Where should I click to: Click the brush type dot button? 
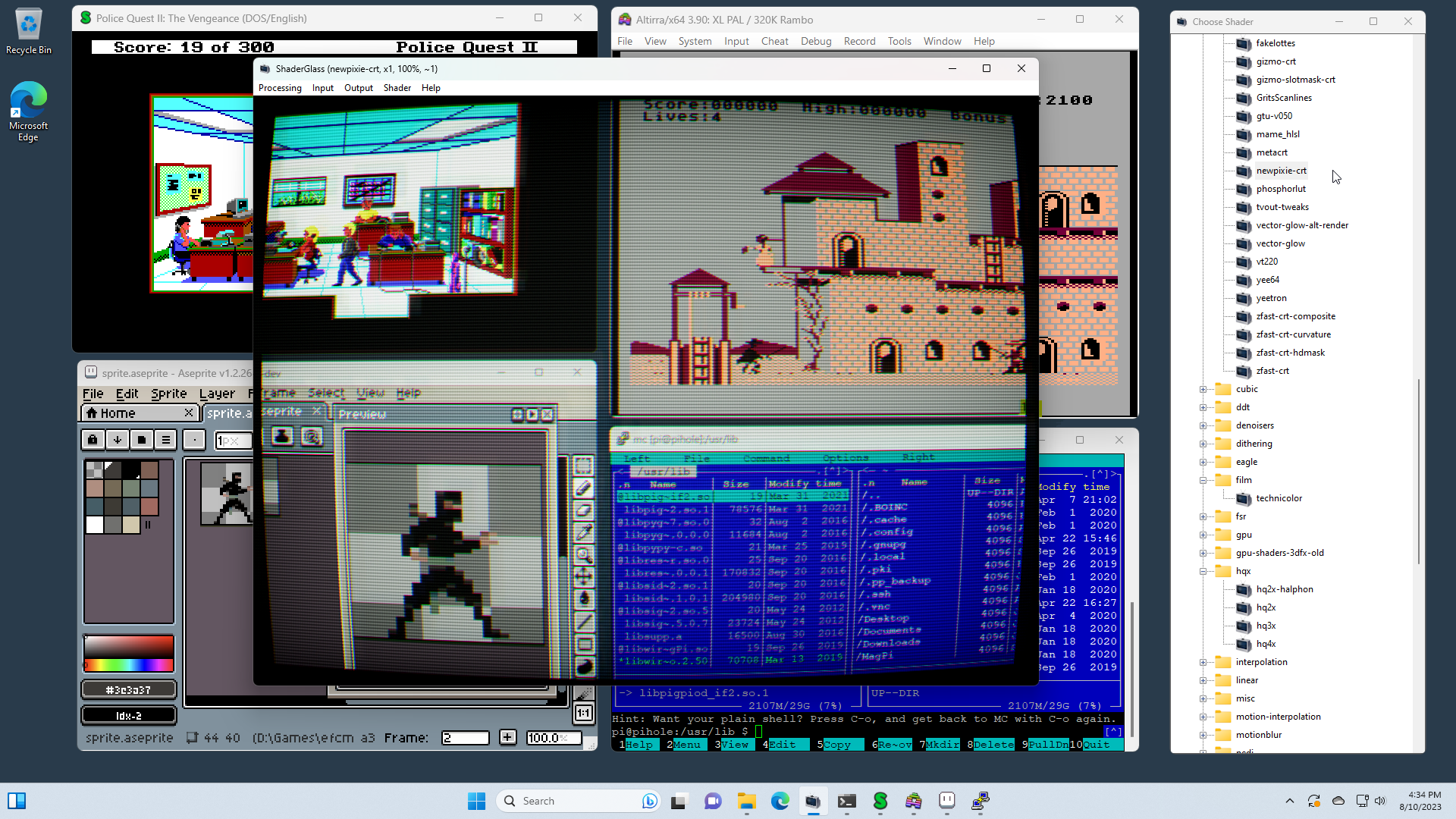click(x=194, y=439)
